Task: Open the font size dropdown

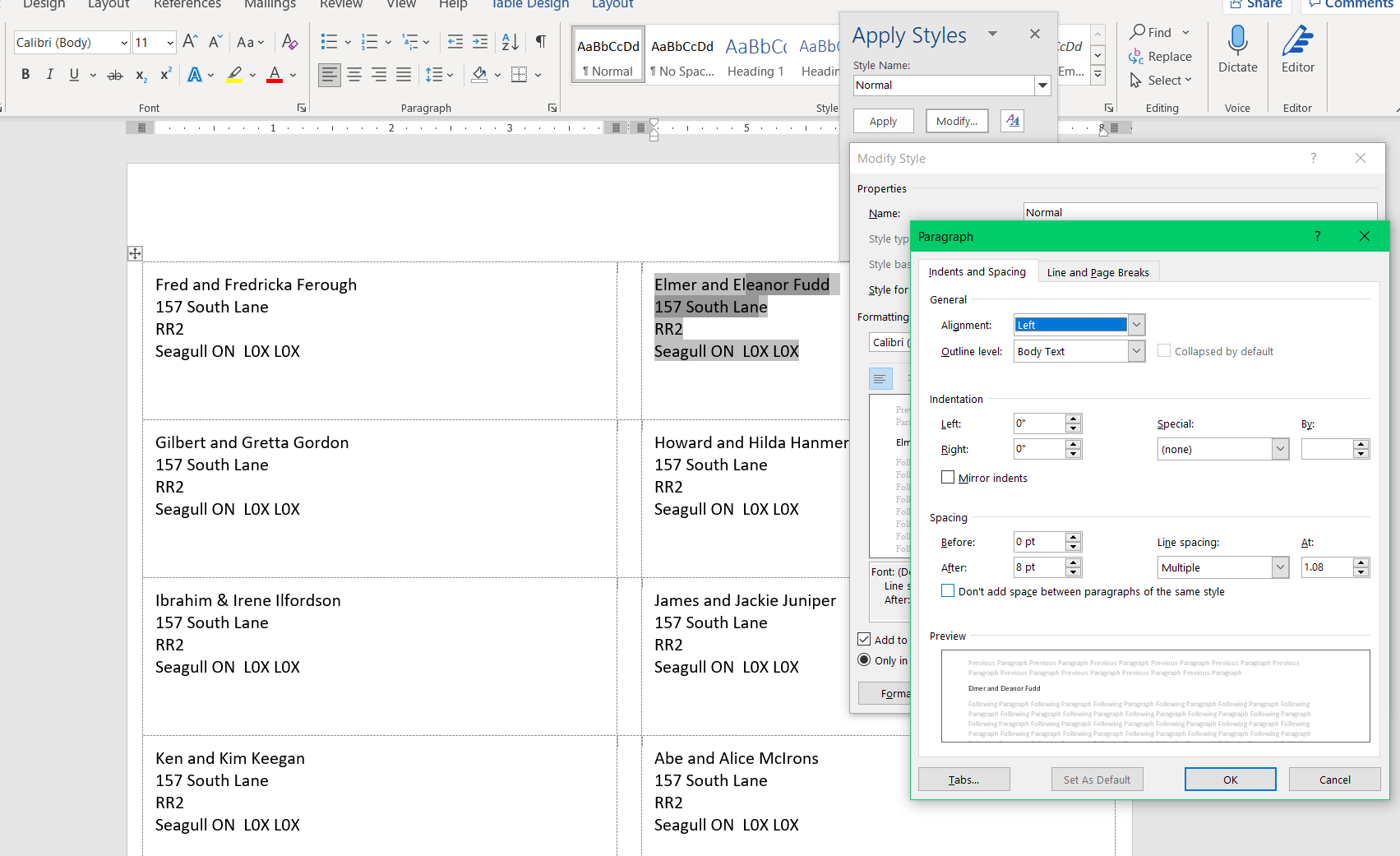Action: click(x=170, y=43)
